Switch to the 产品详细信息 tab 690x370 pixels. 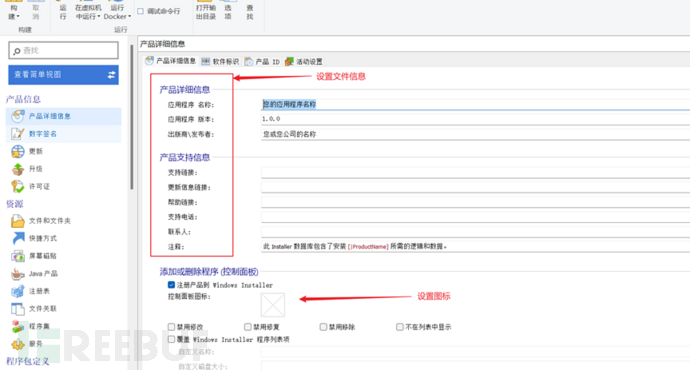click(170, 61)
